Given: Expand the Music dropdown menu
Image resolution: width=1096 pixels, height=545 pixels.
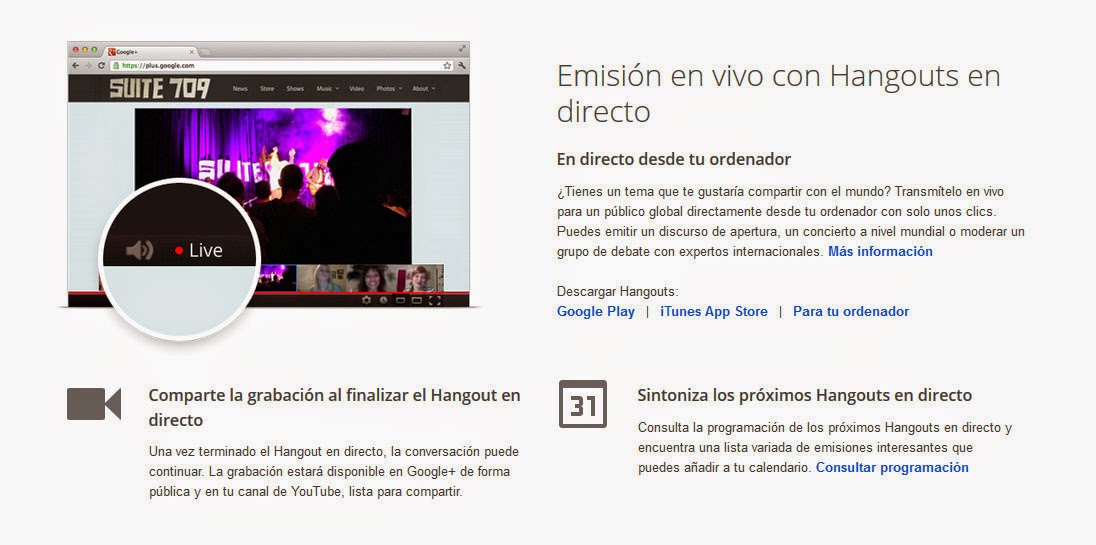Looking at the screenshot, I should [x=327, y=89].
